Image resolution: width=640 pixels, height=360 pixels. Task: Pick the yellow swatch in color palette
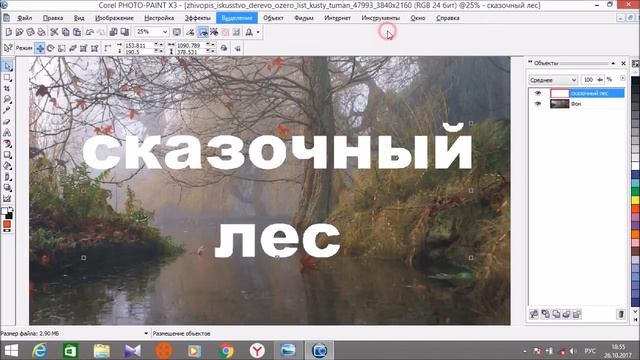(636, 200)
